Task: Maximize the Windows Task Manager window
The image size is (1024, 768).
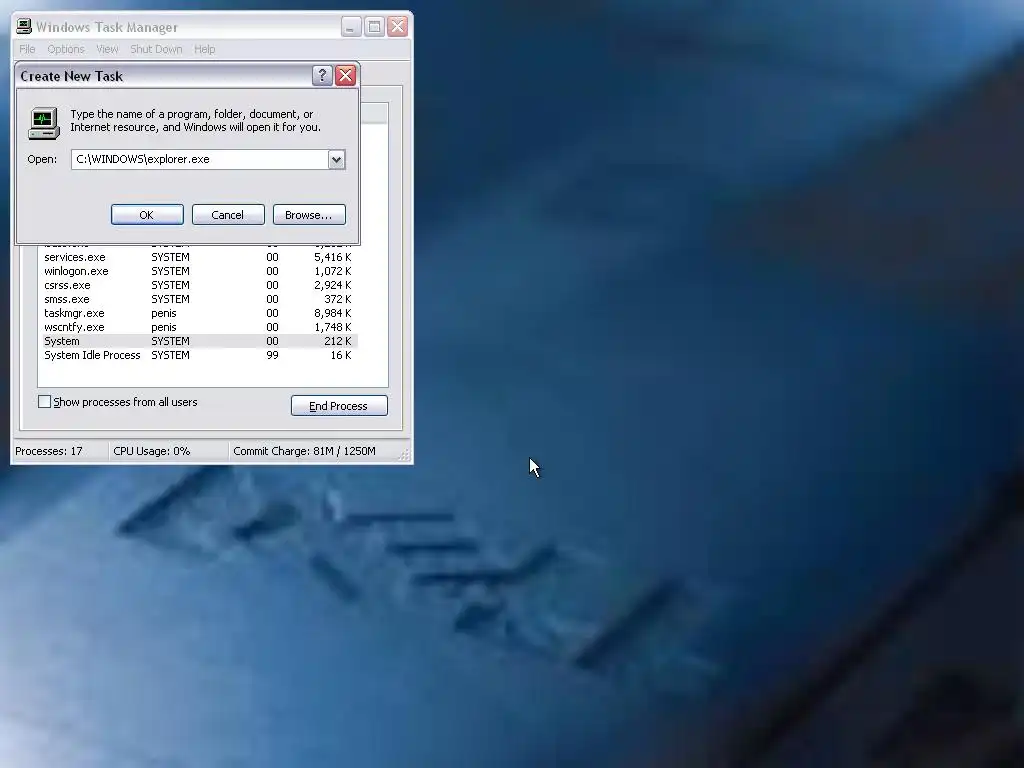Action: (x=374, y=27)
